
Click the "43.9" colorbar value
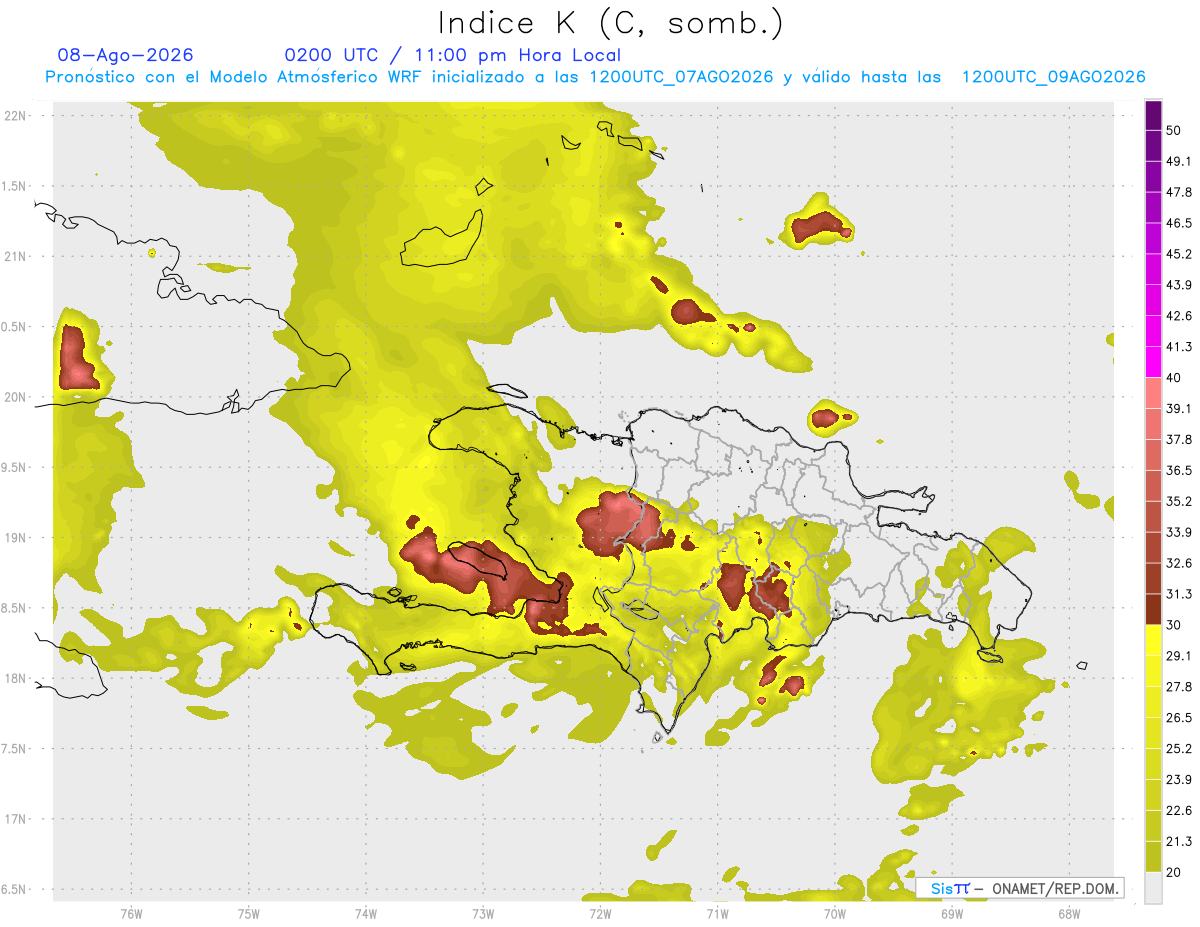point(1179,285)
